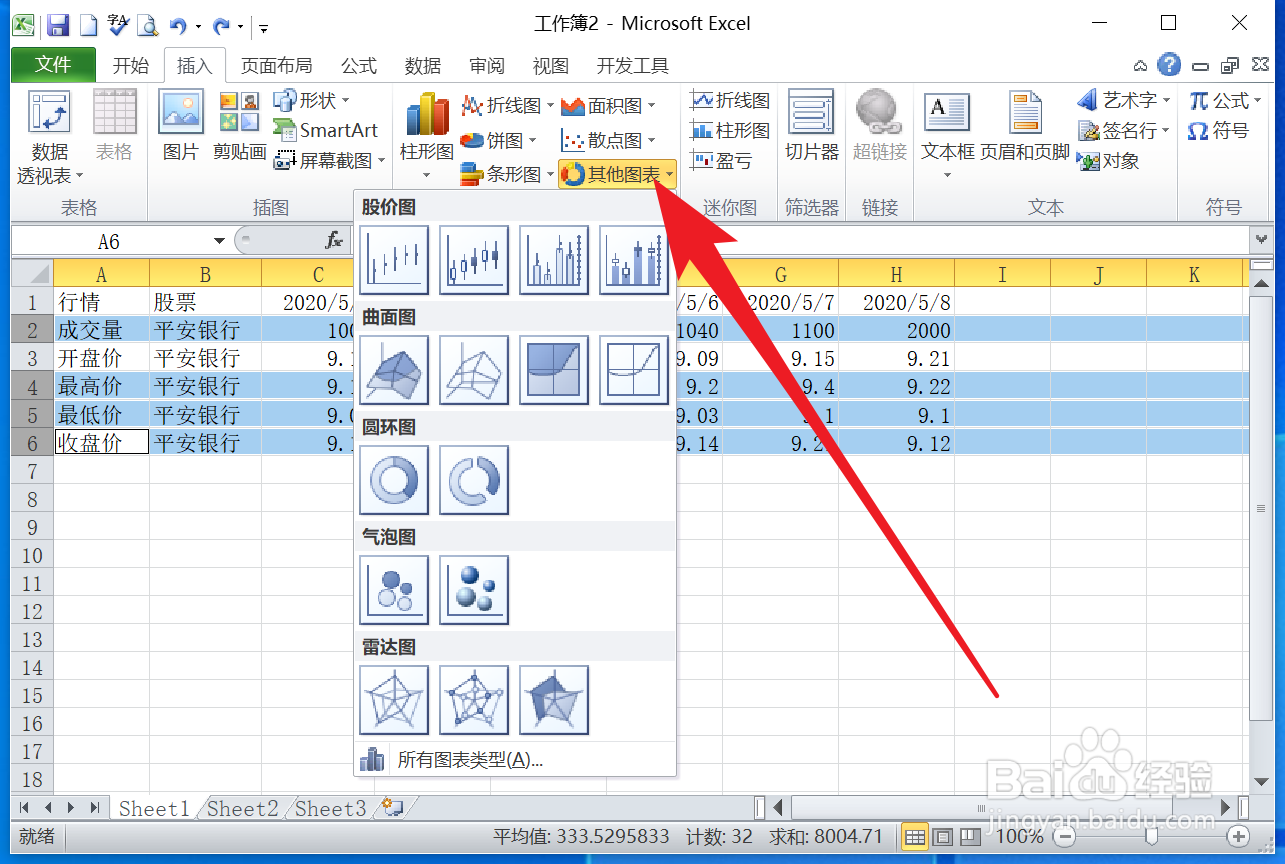Image resolution: width=1285 pixels, height=864 pixels.
Task: Open the File (文件) tab
Action: pyautogui.click(x=54, y=65)
